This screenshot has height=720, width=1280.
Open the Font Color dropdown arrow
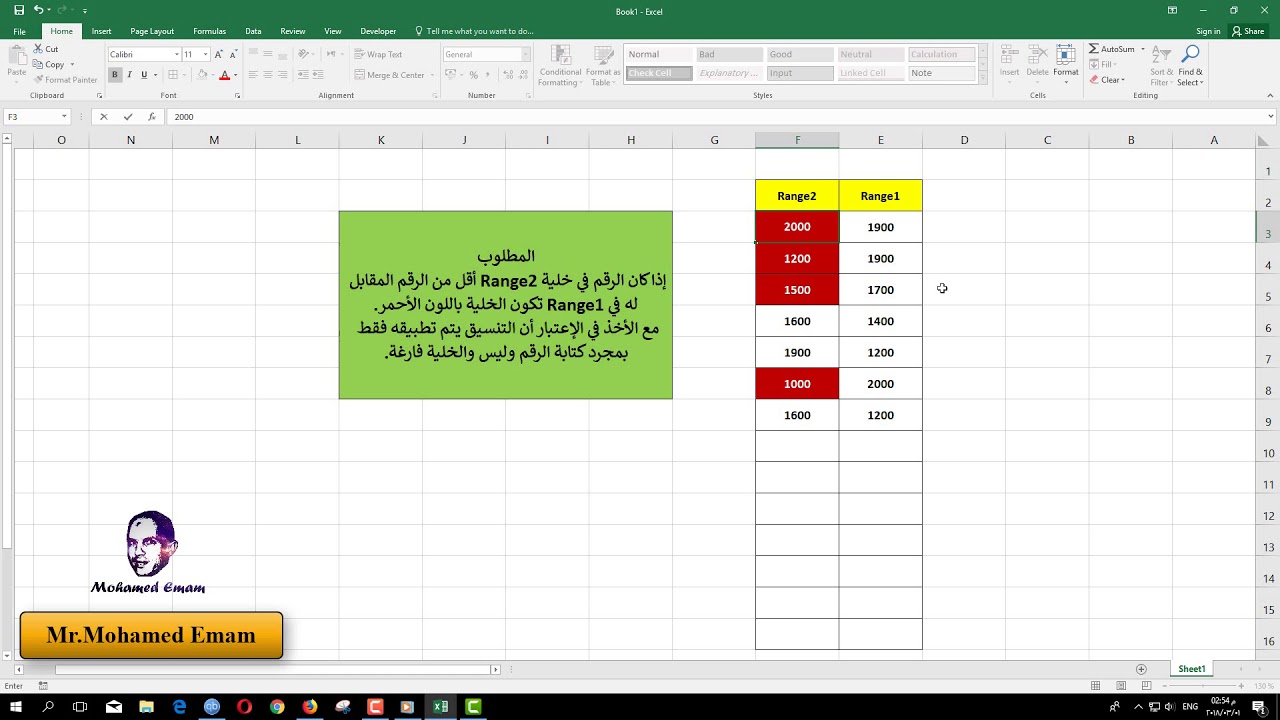pos(235,75)
